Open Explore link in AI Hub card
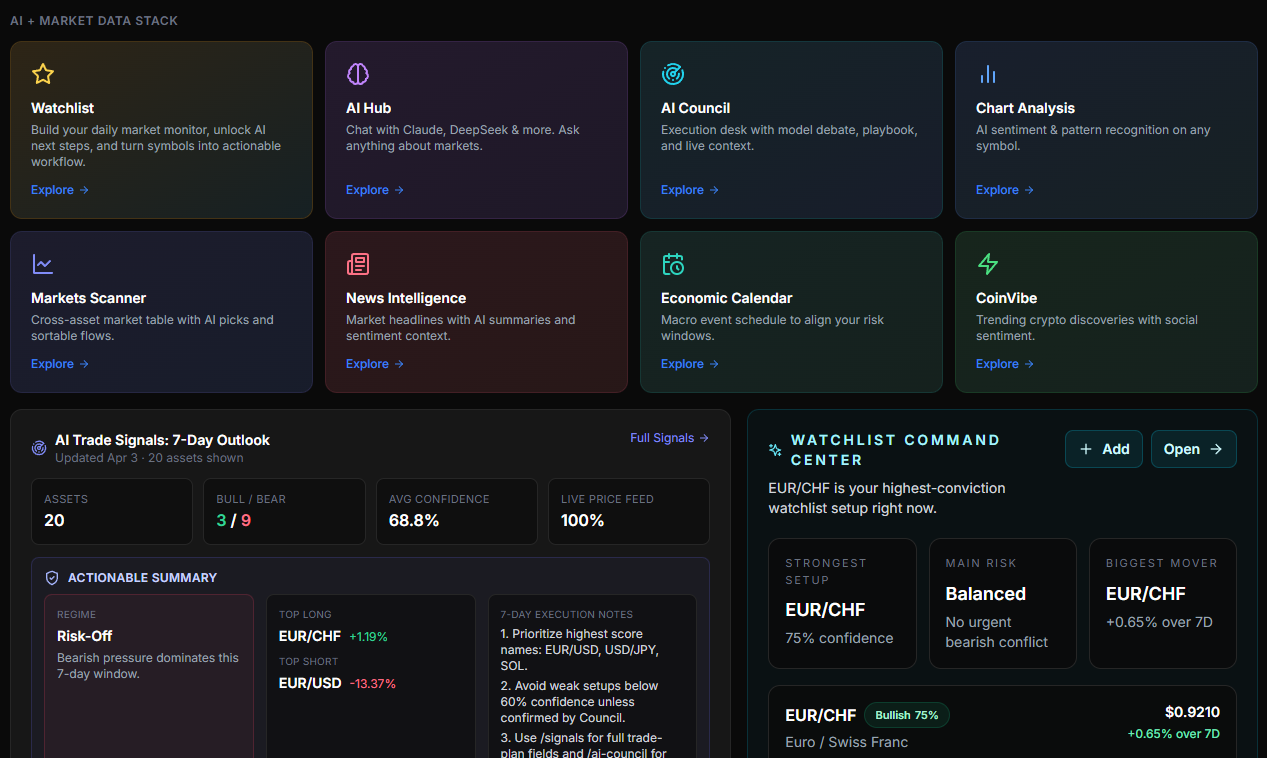The height and width of the screenshot is (758, 1267). click(375, 190)
